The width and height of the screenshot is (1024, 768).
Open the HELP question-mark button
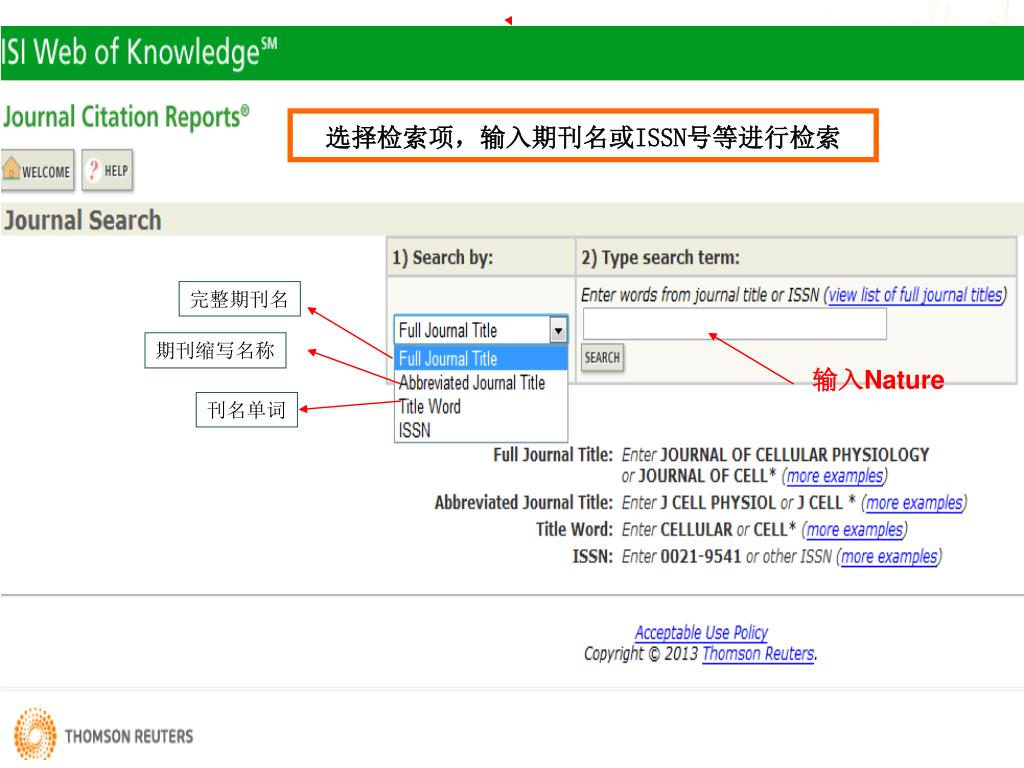108,170
